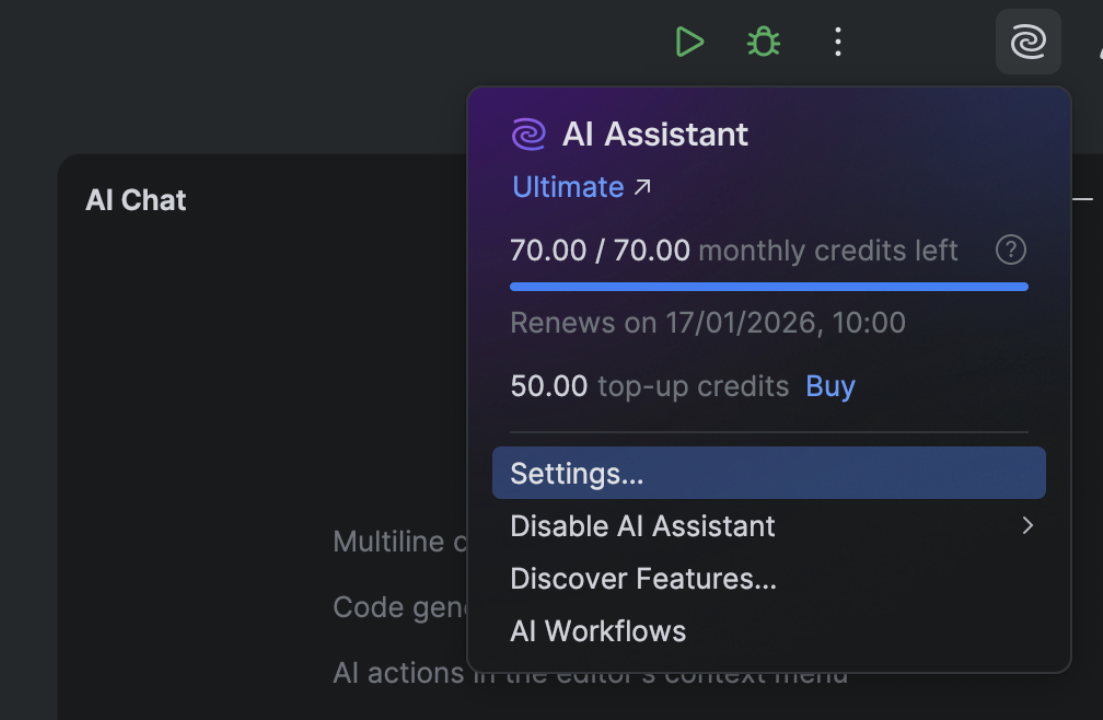Image resolution: width=1103 pixels, height=720 pixels.
Task: Expand the Disable AI Assistant submenu chevron
Action: point(1027,526)
